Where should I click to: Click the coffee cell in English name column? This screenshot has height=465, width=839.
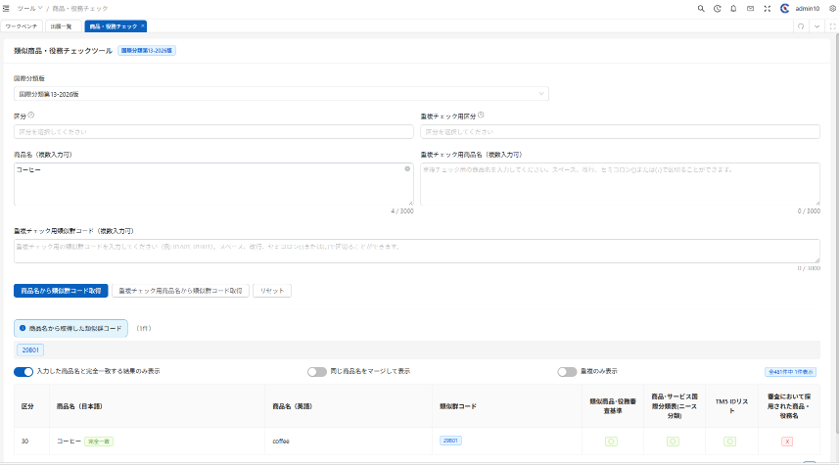(348, 441)
